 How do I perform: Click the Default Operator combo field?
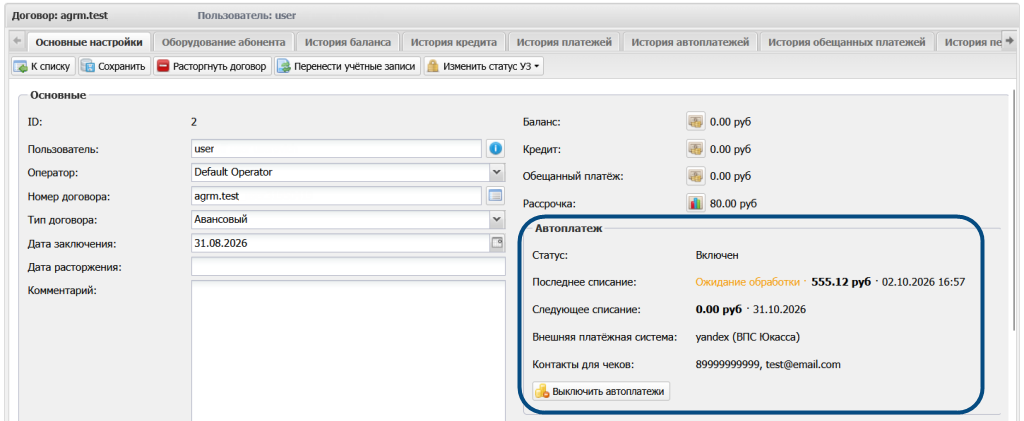[x=340, y=172]
